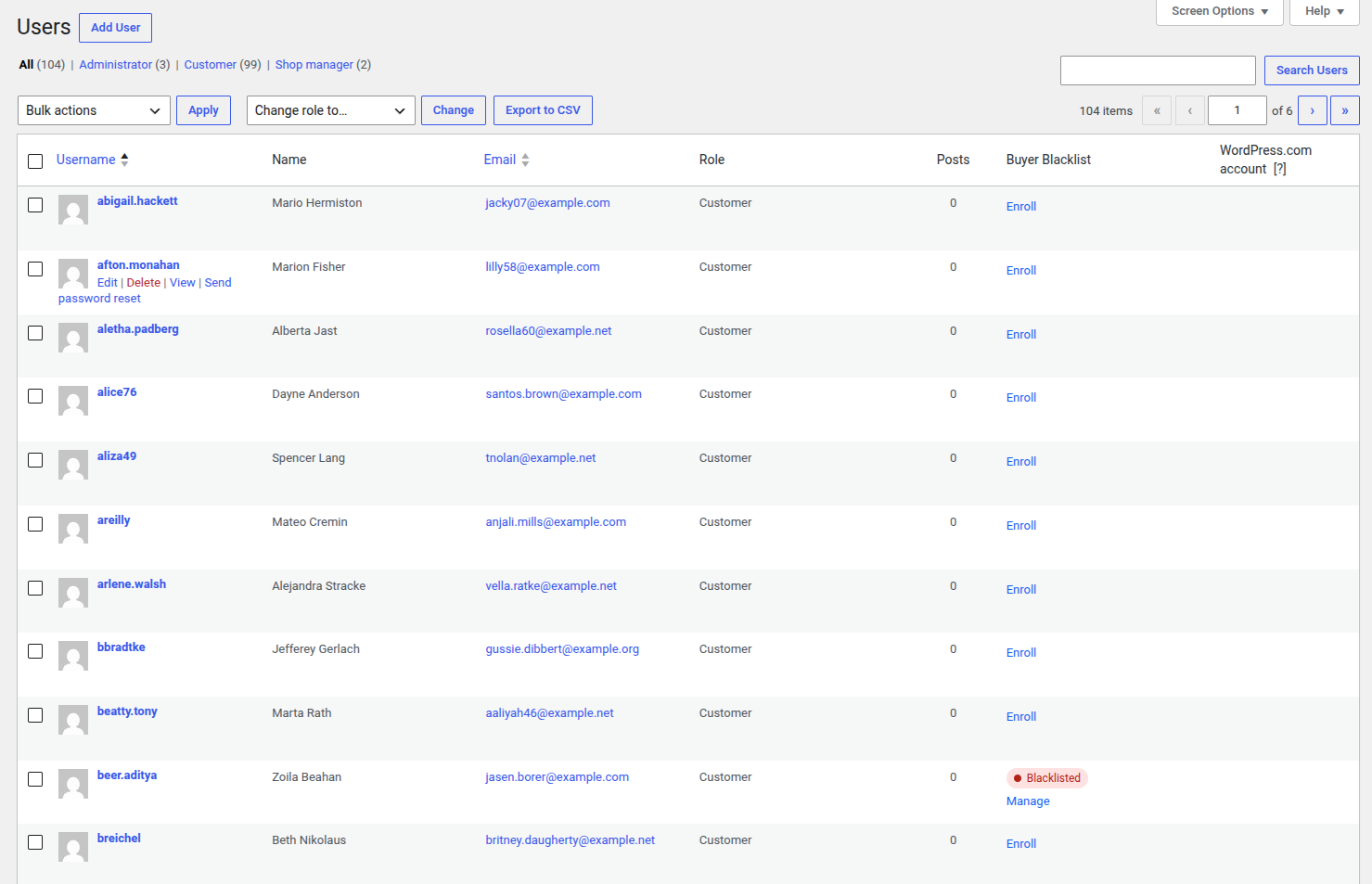Image resolution: width=1372 pixels, height=884 pixels.
Task: Click Username column sort arrows
Action: coord(124,160)
